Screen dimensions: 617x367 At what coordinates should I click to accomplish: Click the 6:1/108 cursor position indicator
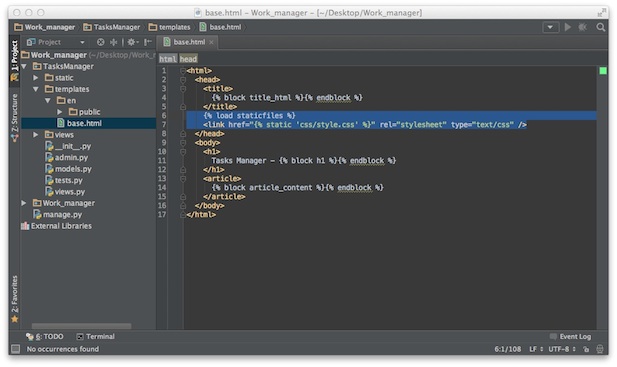point(508,349)
